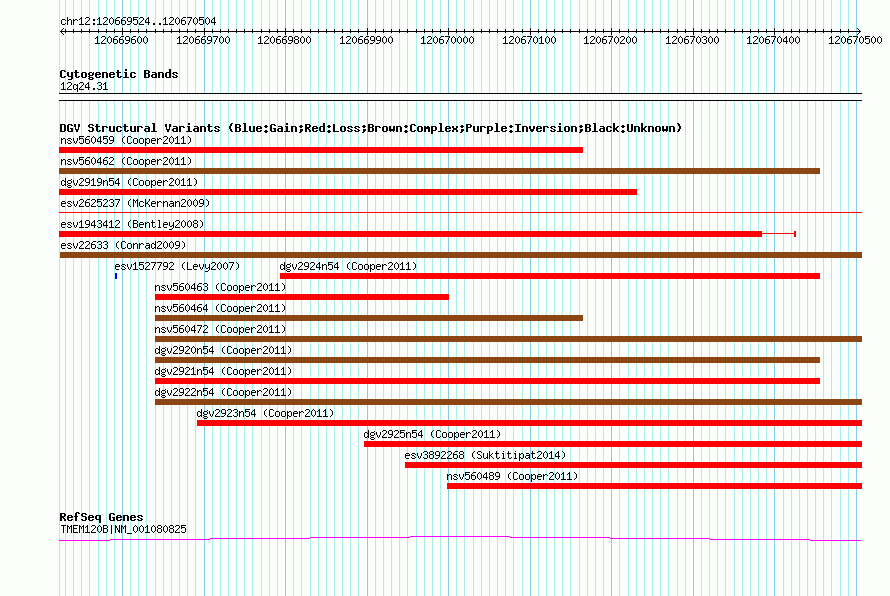
Task: Select the brown dgv2920n54 bar
Action: click(488, 360)
